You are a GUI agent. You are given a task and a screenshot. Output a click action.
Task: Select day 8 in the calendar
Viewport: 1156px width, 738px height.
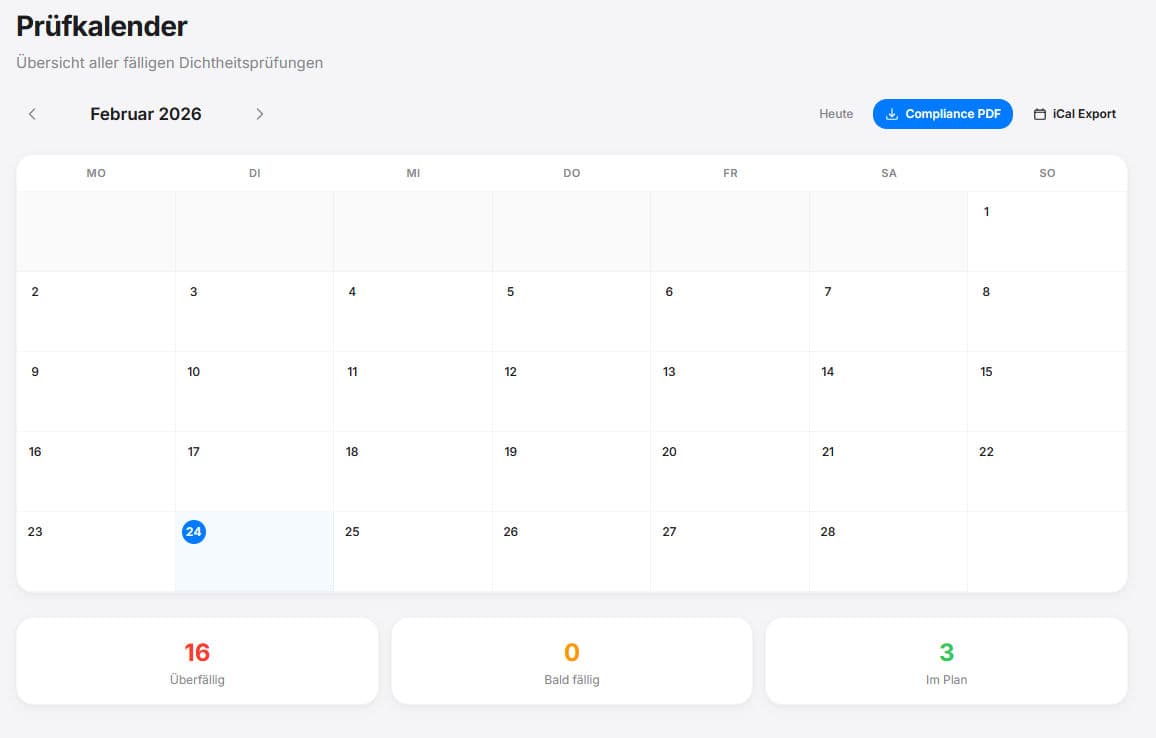tap(1047, 312)
